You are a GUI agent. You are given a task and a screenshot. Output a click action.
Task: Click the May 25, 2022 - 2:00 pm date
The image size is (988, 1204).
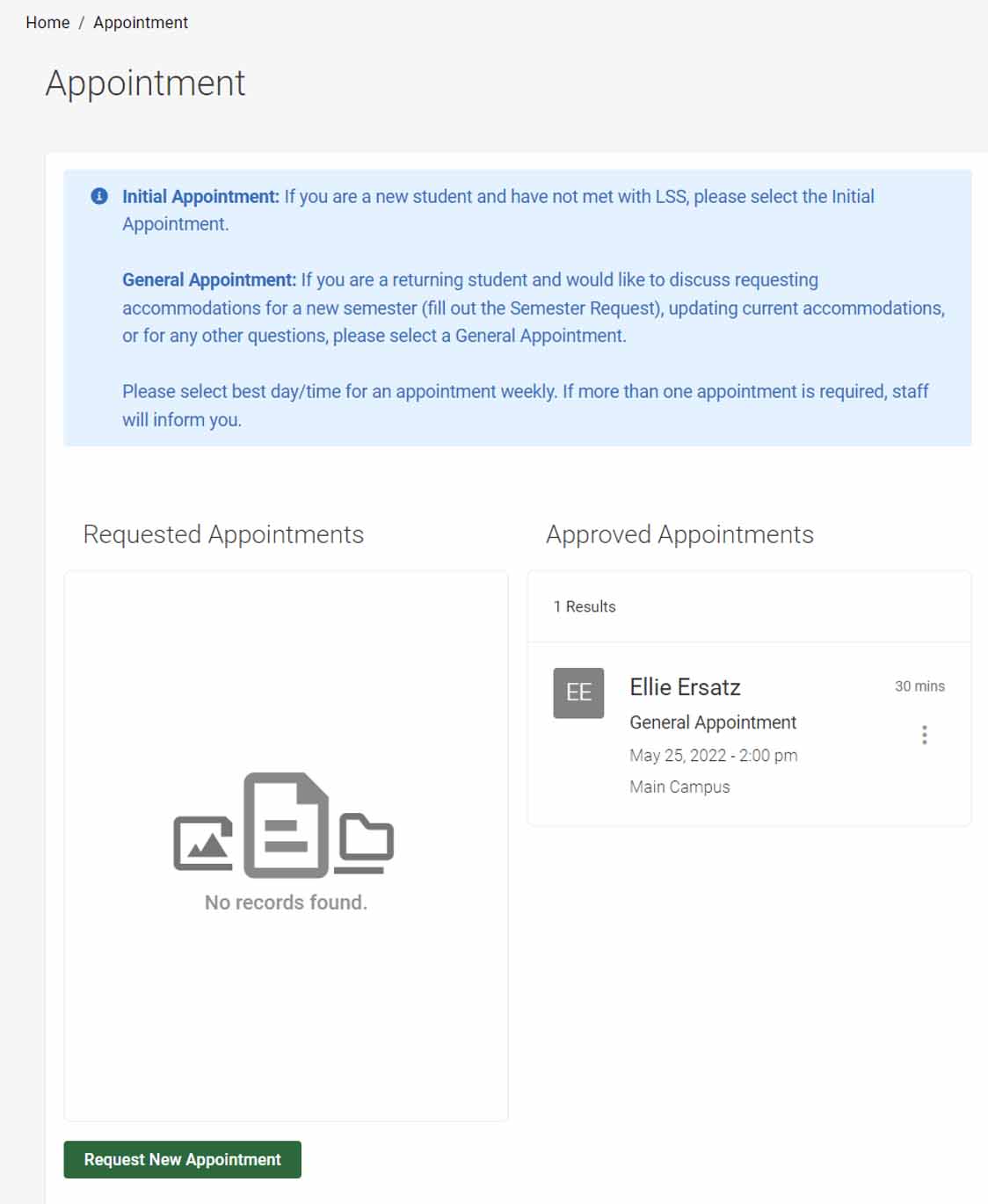tap(714, 756)
